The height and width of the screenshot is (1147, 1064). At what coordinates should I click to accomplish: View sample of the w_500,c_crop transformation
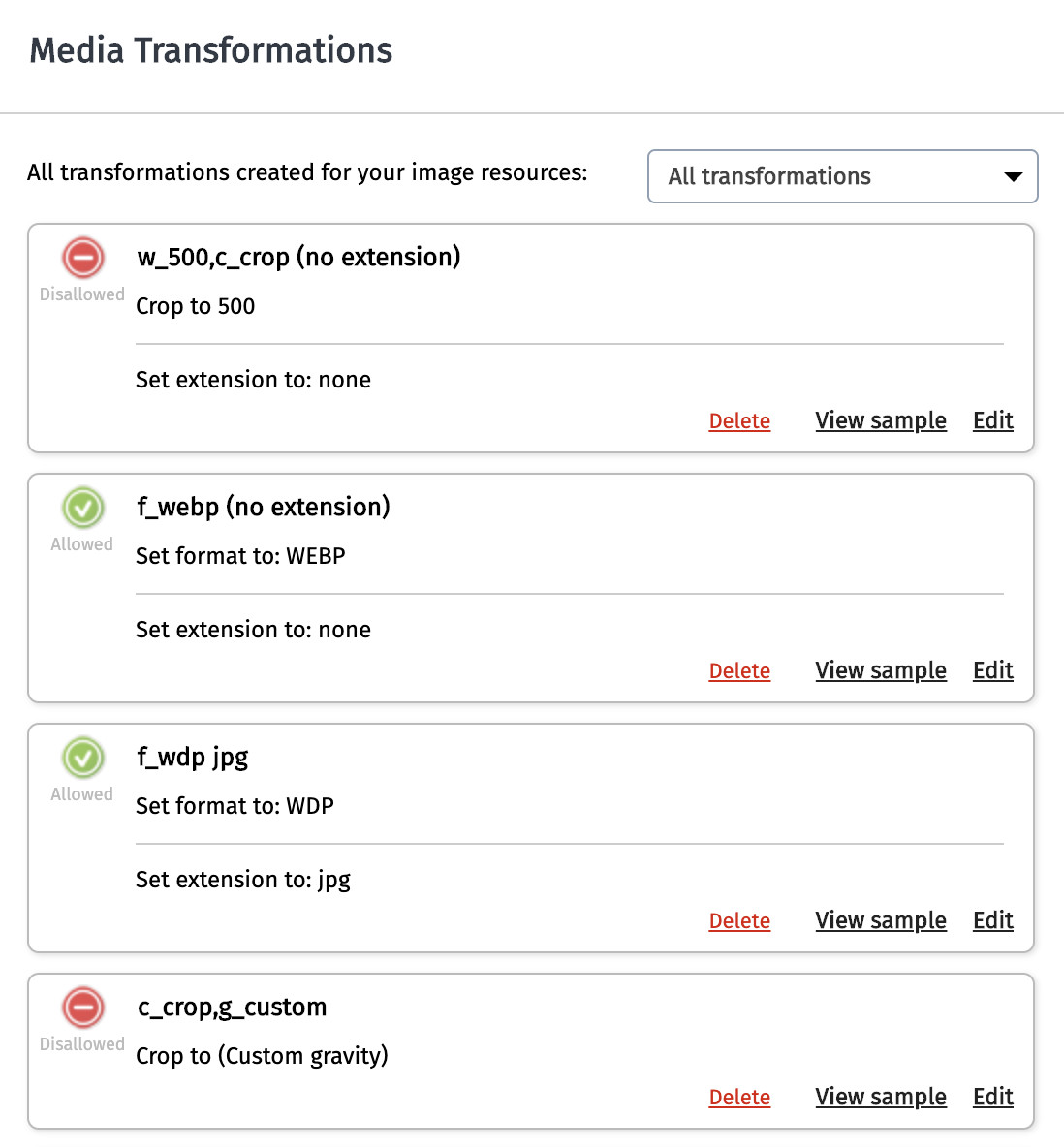click(880, 420)
